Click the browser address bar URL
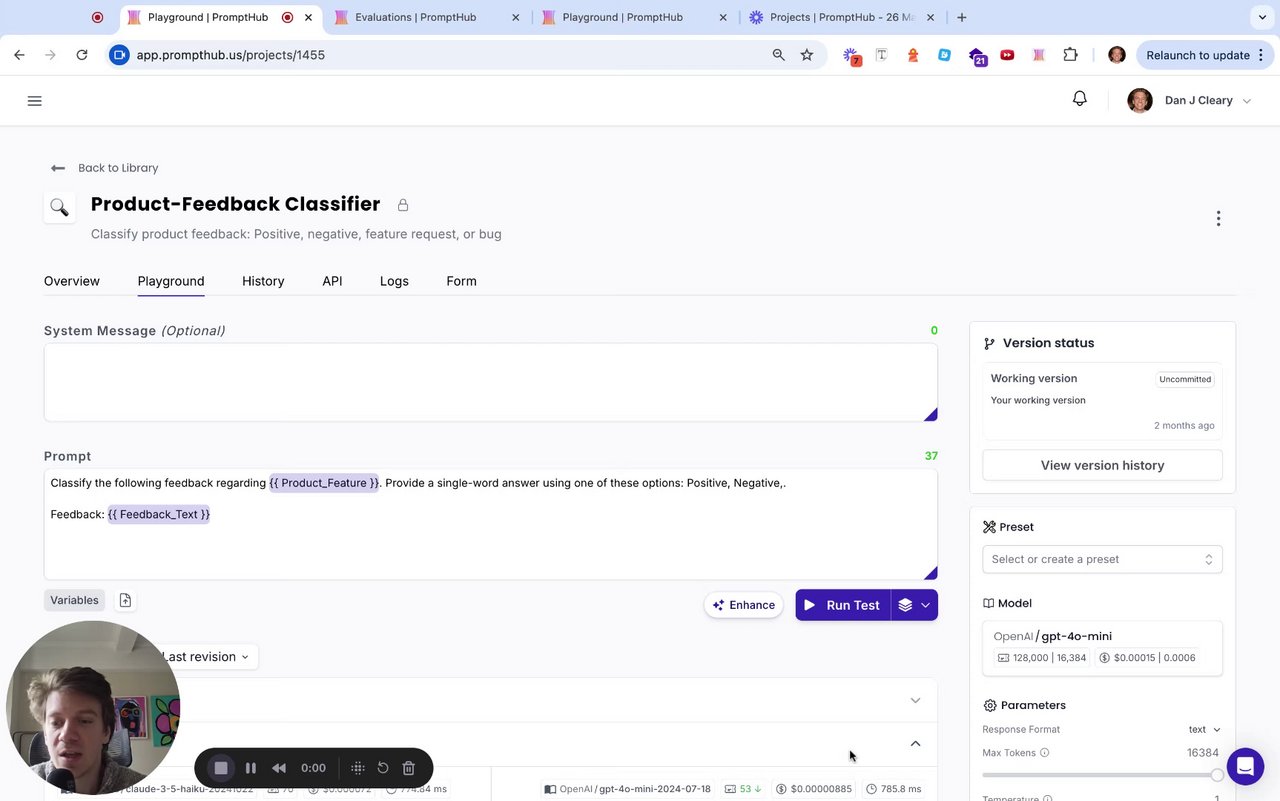The width and height of the screenshot is (1280, 801). coord(231,55)
